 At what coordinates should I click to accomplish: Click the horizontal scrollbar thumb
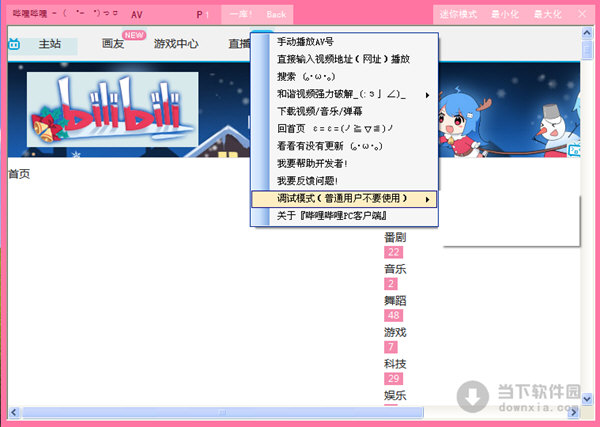(x=223, y=412)
